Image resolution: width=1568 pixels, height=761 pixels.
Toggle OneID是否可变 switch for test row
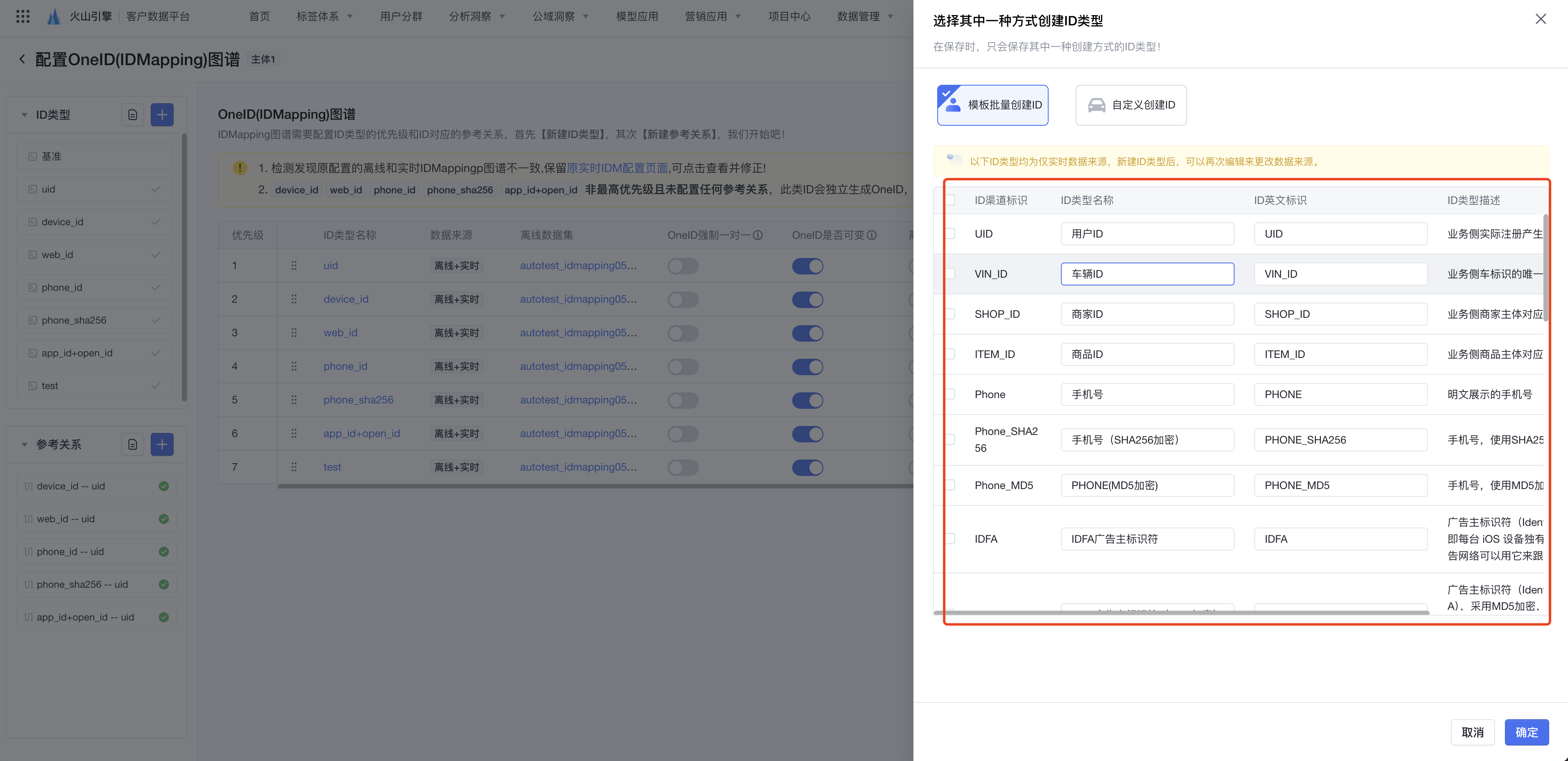pyautogui.click(x=808, y=468)
